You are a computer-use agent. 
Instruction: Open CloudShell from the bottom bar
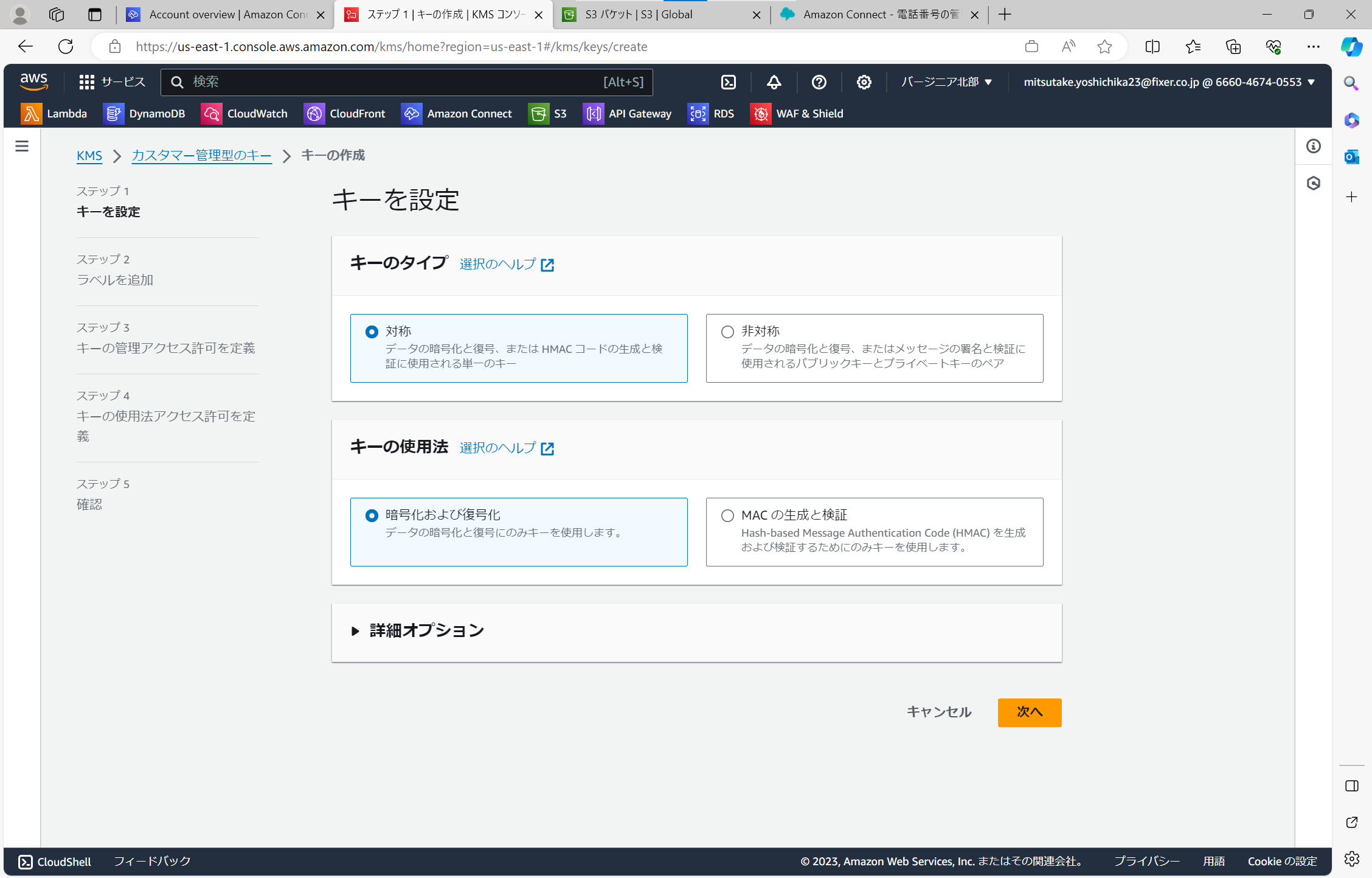[54, 862]
